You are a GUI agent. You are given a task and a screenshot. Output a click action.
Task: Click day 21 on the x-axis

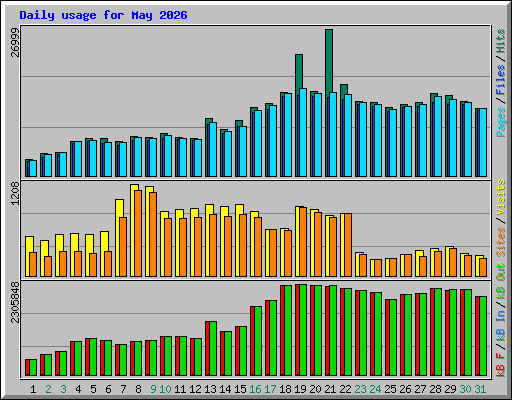coord(330,389)
